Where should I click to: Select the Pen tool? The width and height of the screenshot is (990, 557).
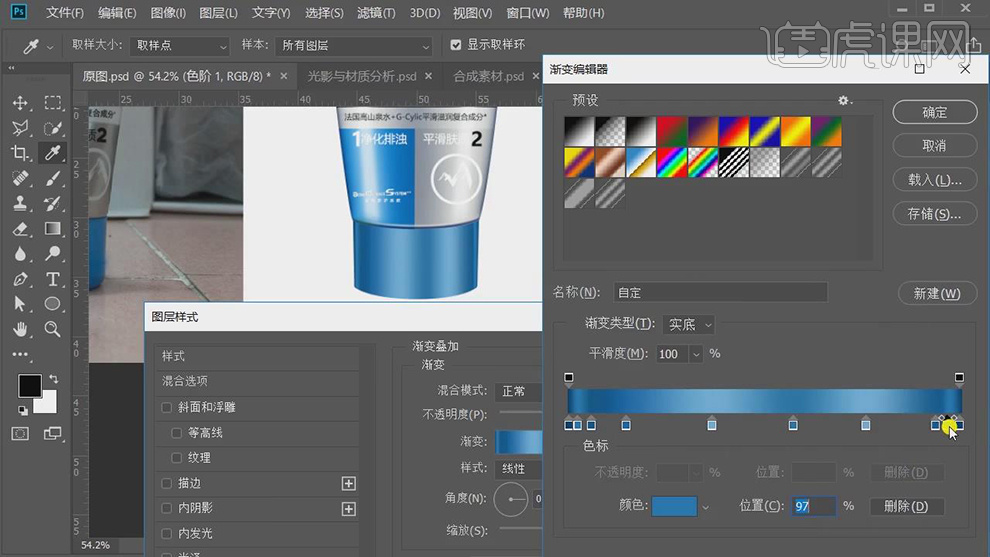[20, 279]
